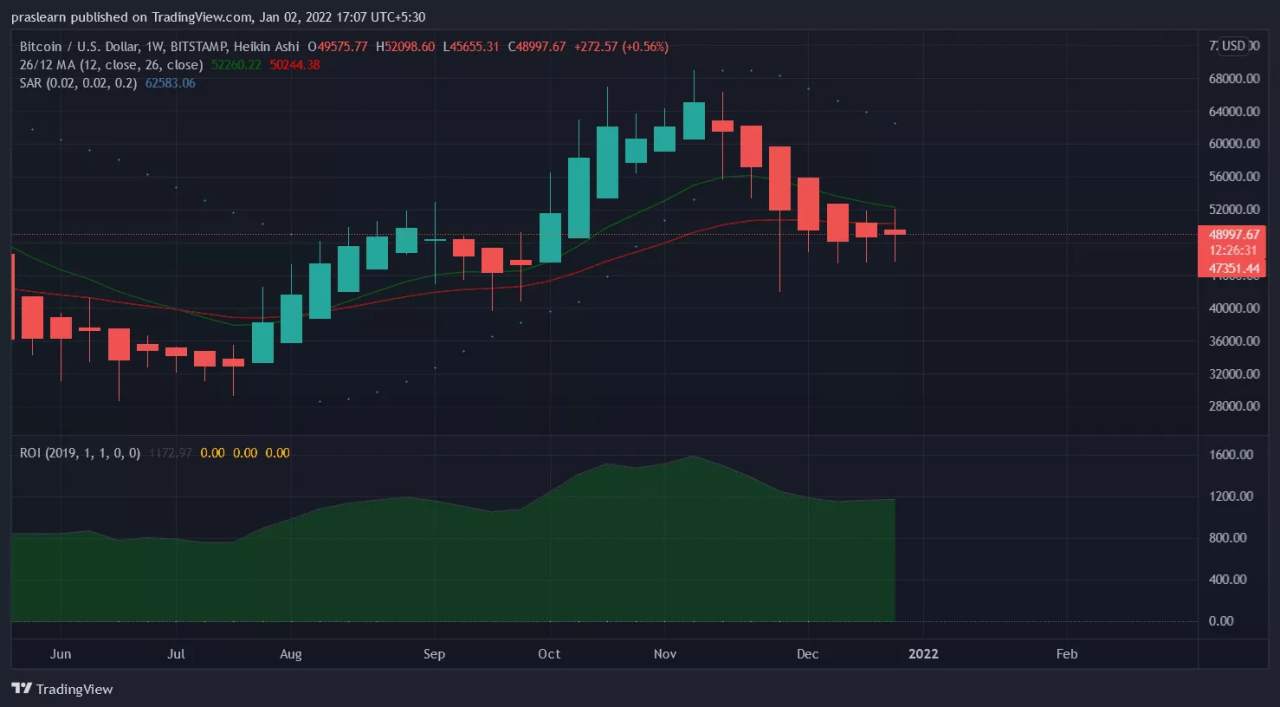The height and width of the screenshot is (707, 1280).
Task: Click the 68000.00 price axis label
Action: [x=1232, y=78]
